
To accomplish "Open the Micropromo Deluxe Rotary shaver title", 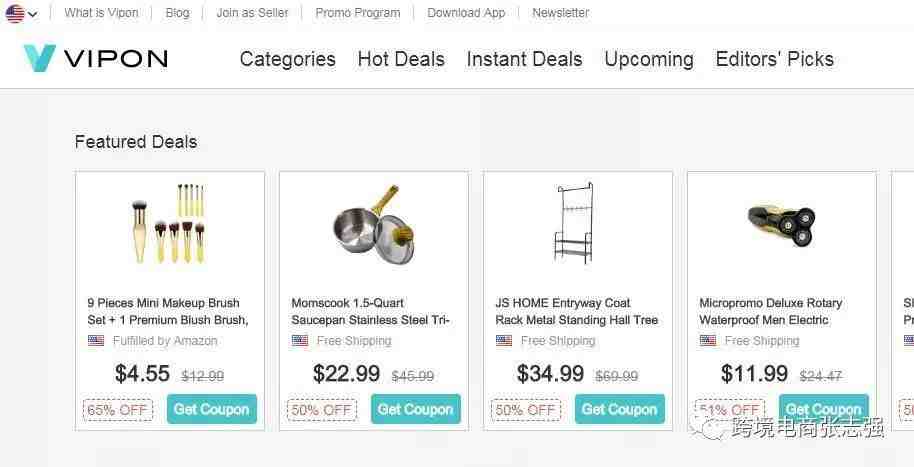I will point(771,311).
